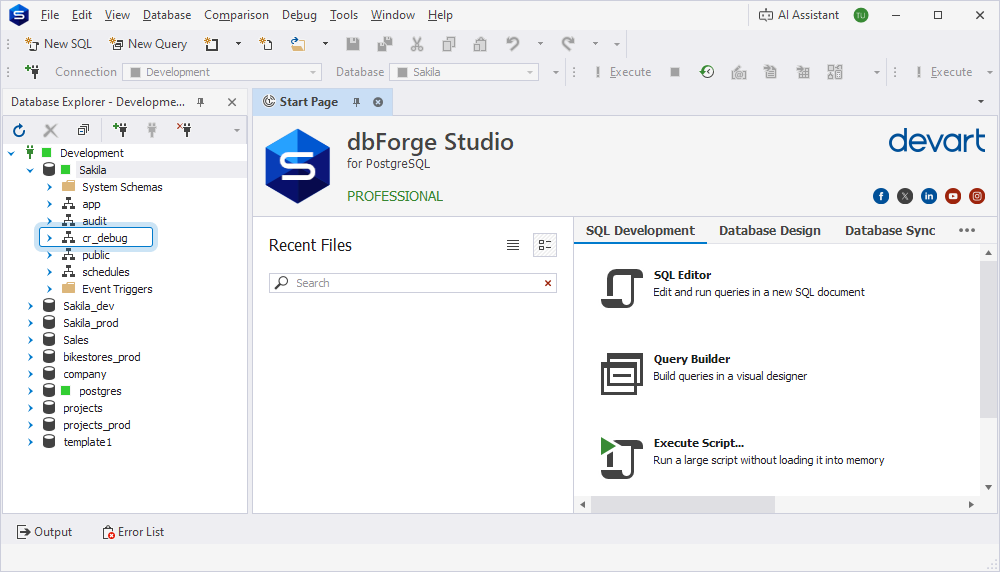Open the Output panel
This screenshot has height=572, width=1000.
[x=44, y=532]
